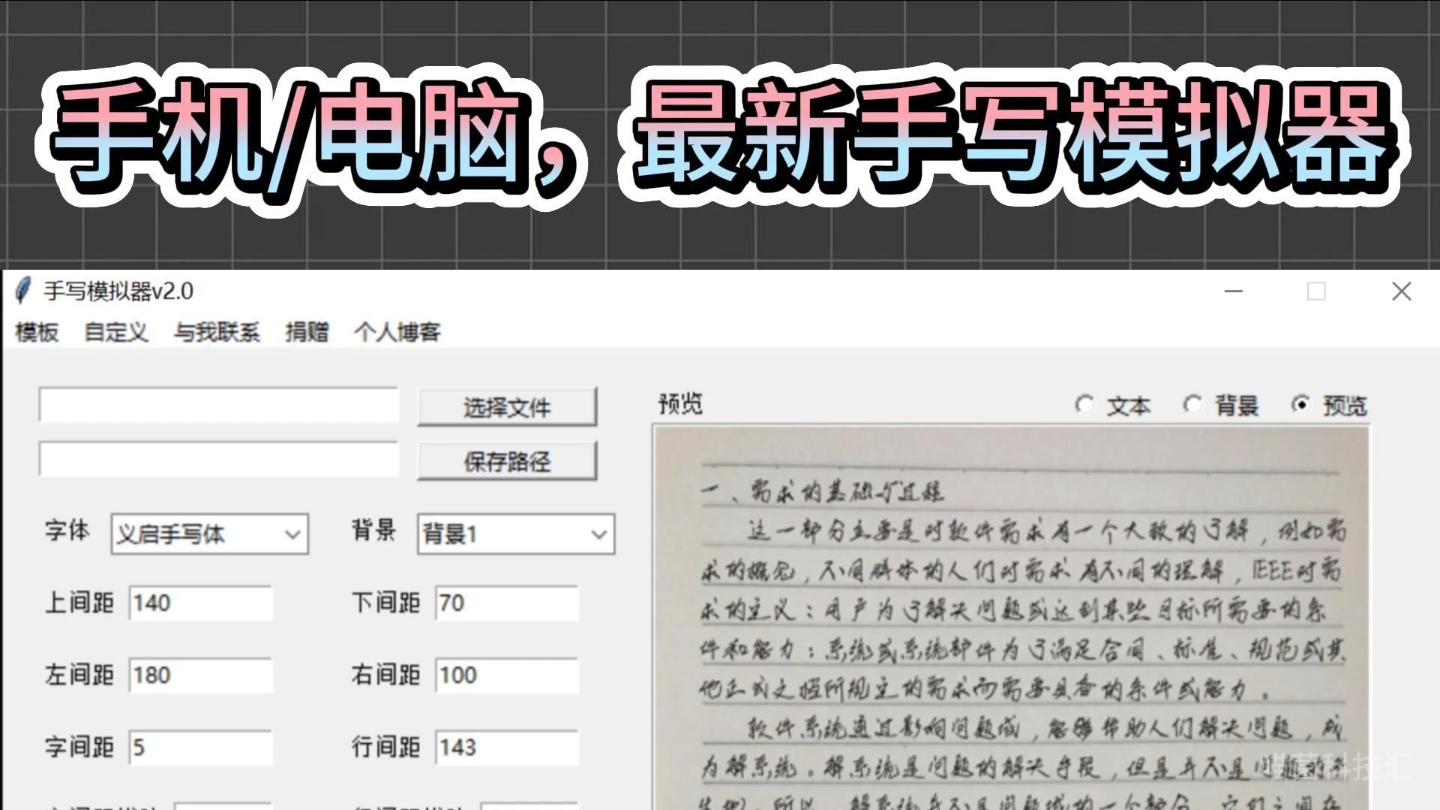
Task: Open the 捐赠 menu
Action: pos(307,332)
